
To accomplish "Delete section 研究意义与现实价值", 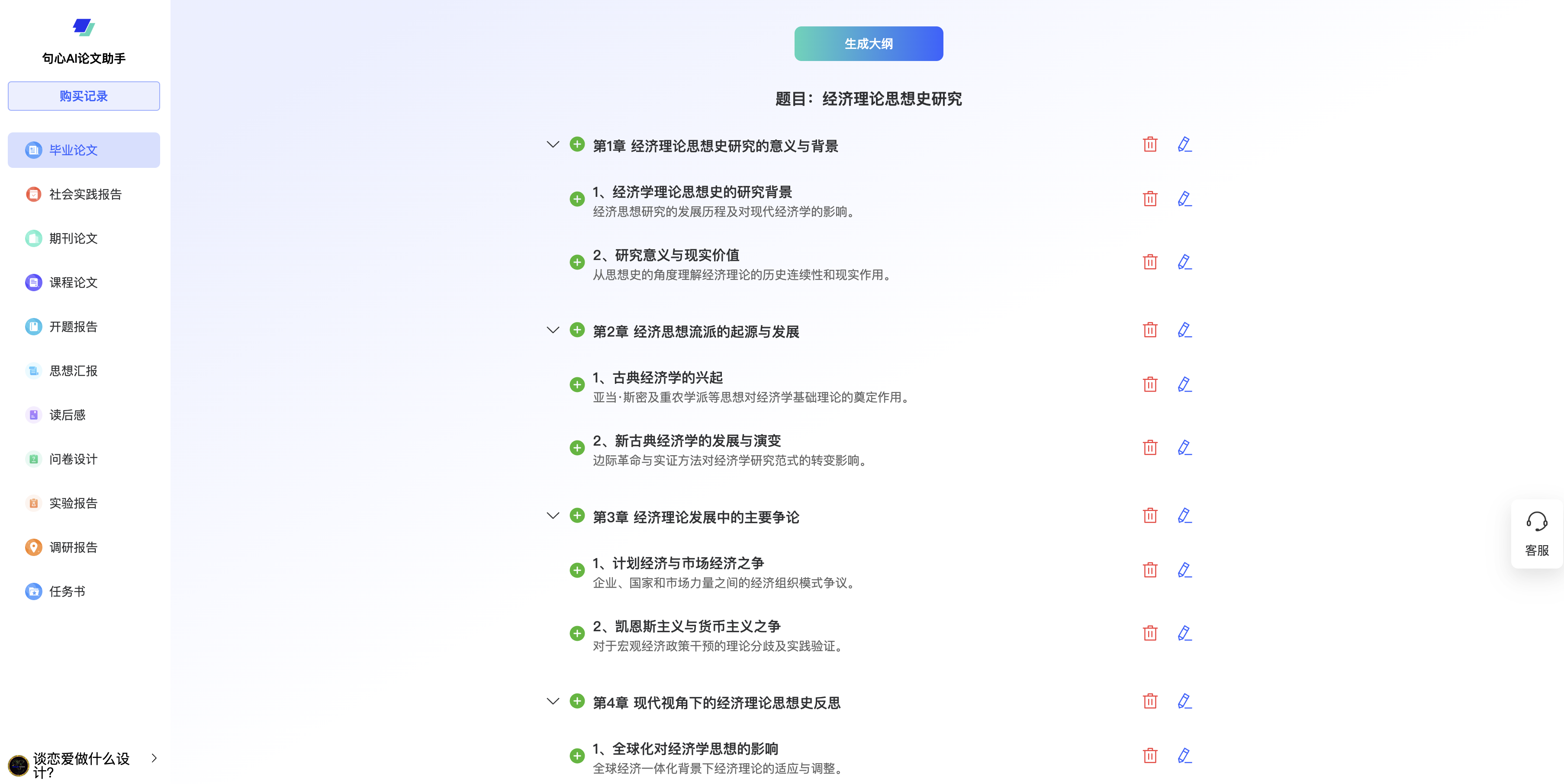I will [1150, 262].
